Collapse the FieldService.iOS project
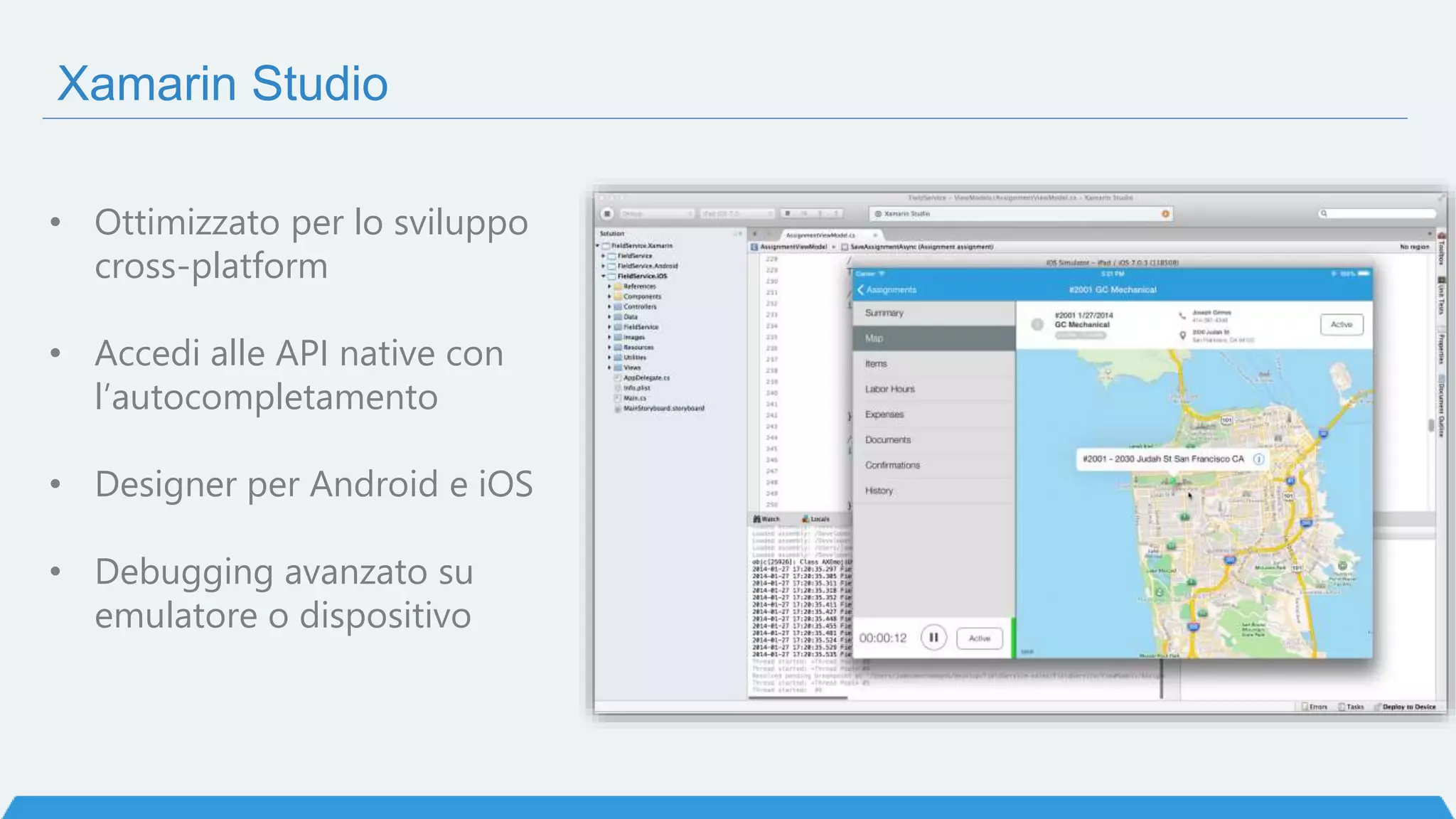This screenshot has width=1456, height=819. [x=604, y=276]
